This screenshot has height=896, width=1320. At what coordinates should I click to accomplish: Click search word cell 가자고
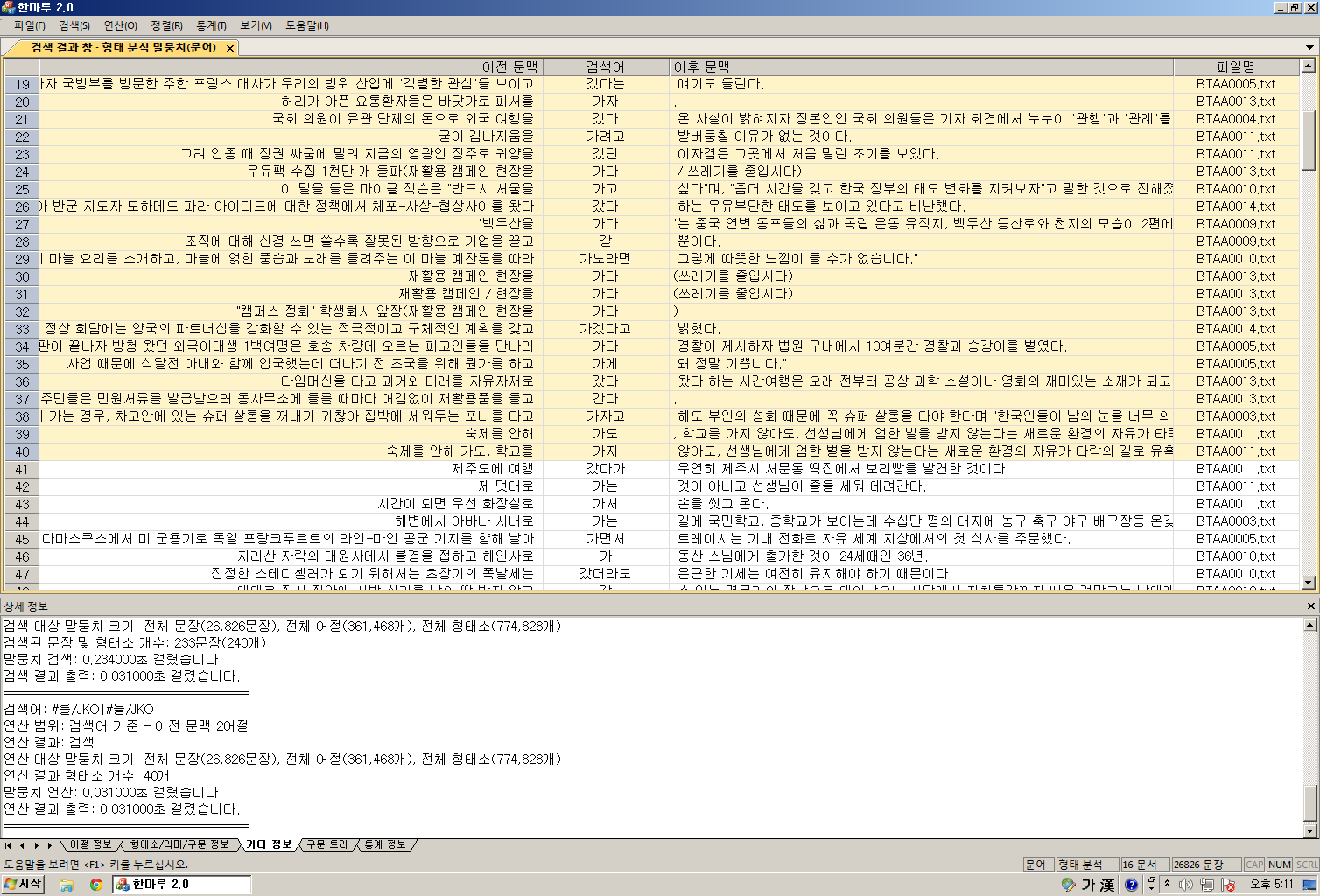click(x=605, y=416)
